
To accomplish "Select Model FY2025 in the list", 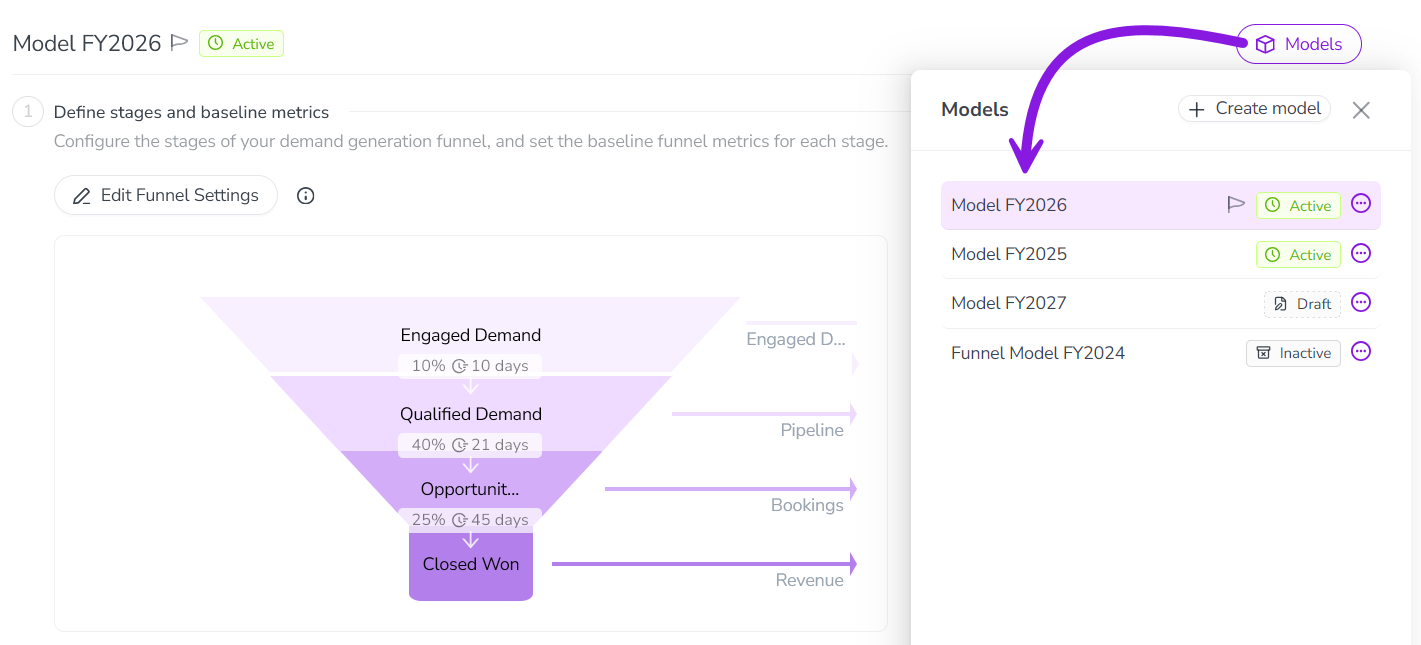I will point(1161,254).
